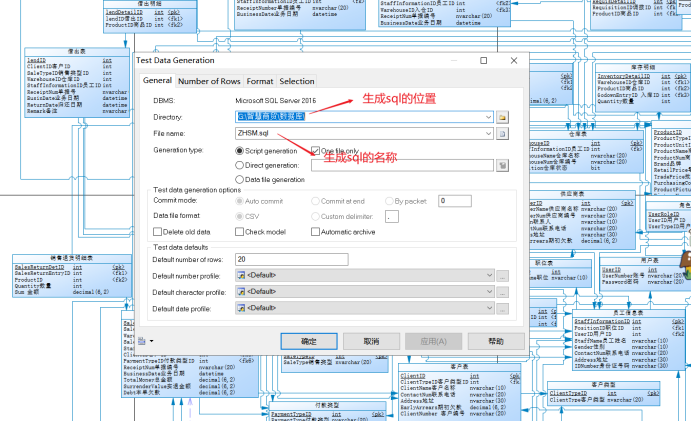Switch to the General tab
Screen dimensions: 691x422
157,81
